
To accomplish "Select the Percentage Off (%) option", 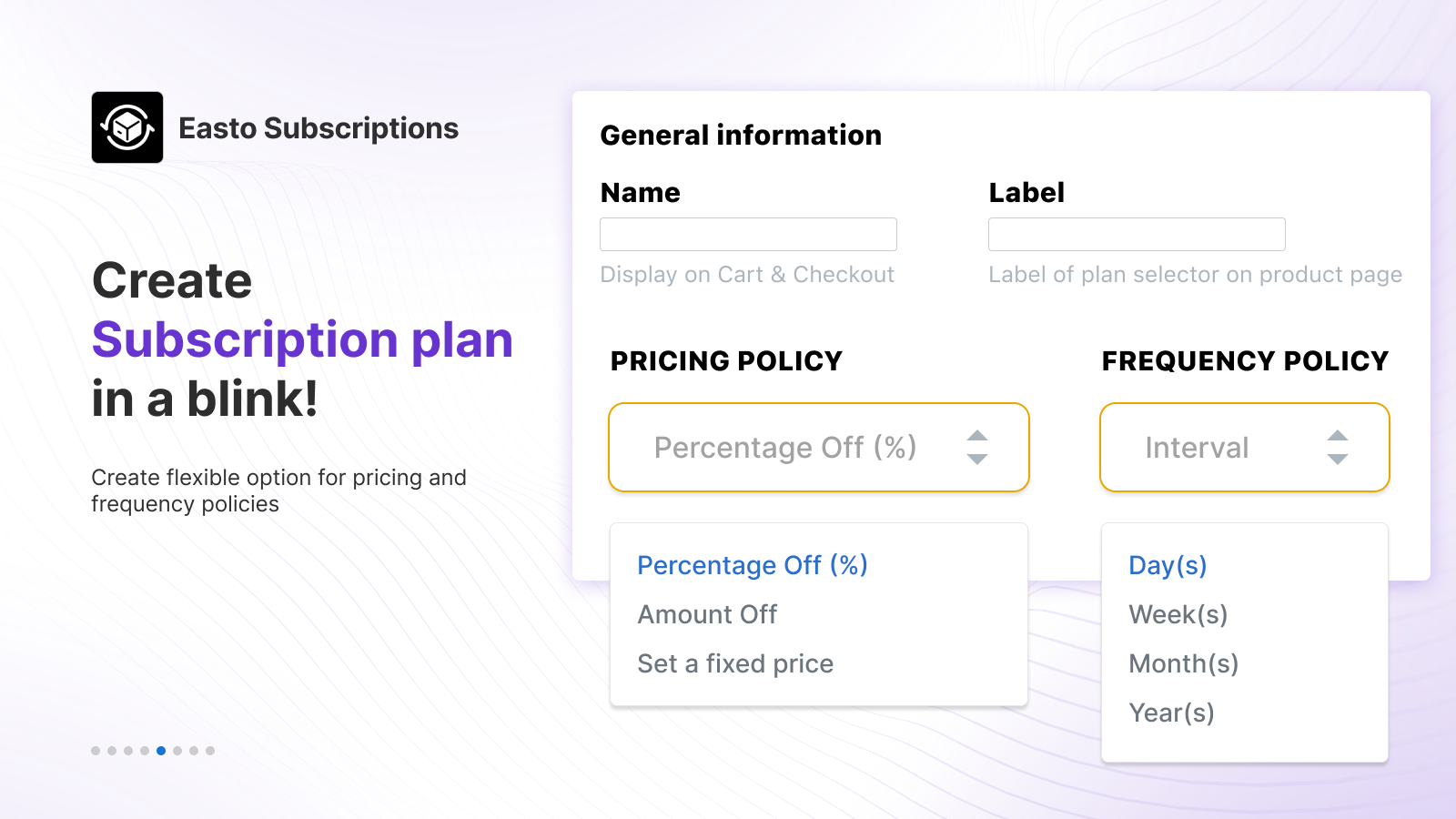I will 753,565.
